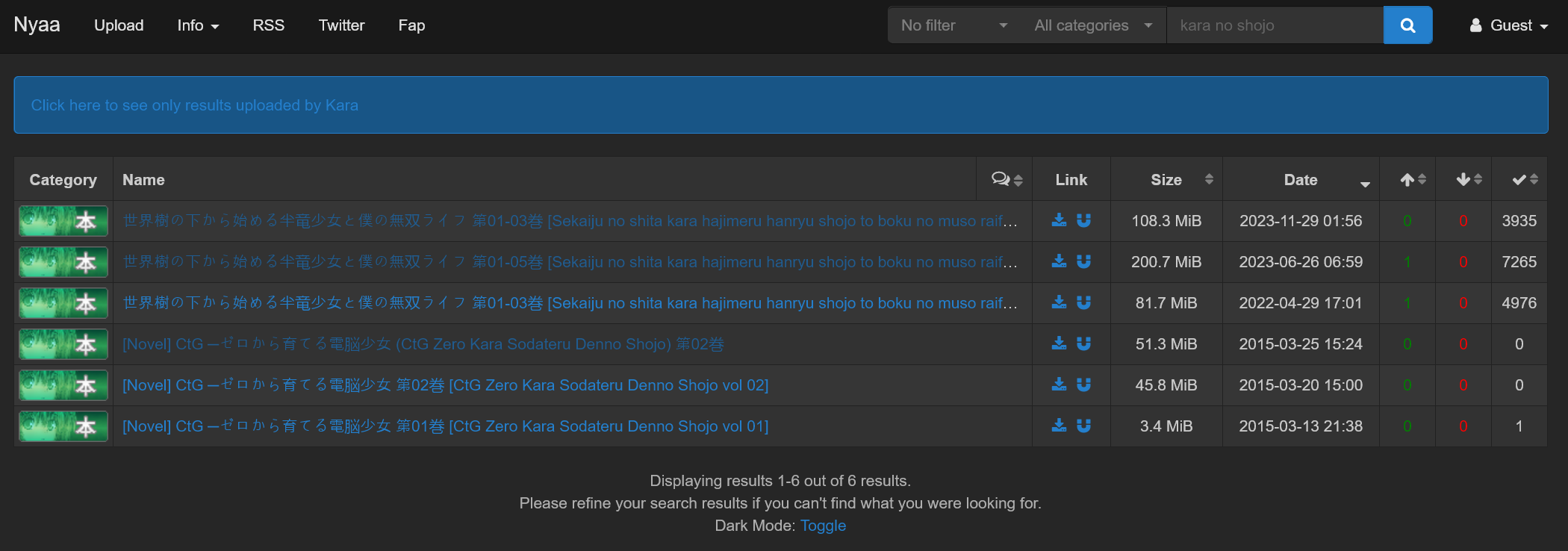
Task: Open the Fap link
Action: click(411, 25)
